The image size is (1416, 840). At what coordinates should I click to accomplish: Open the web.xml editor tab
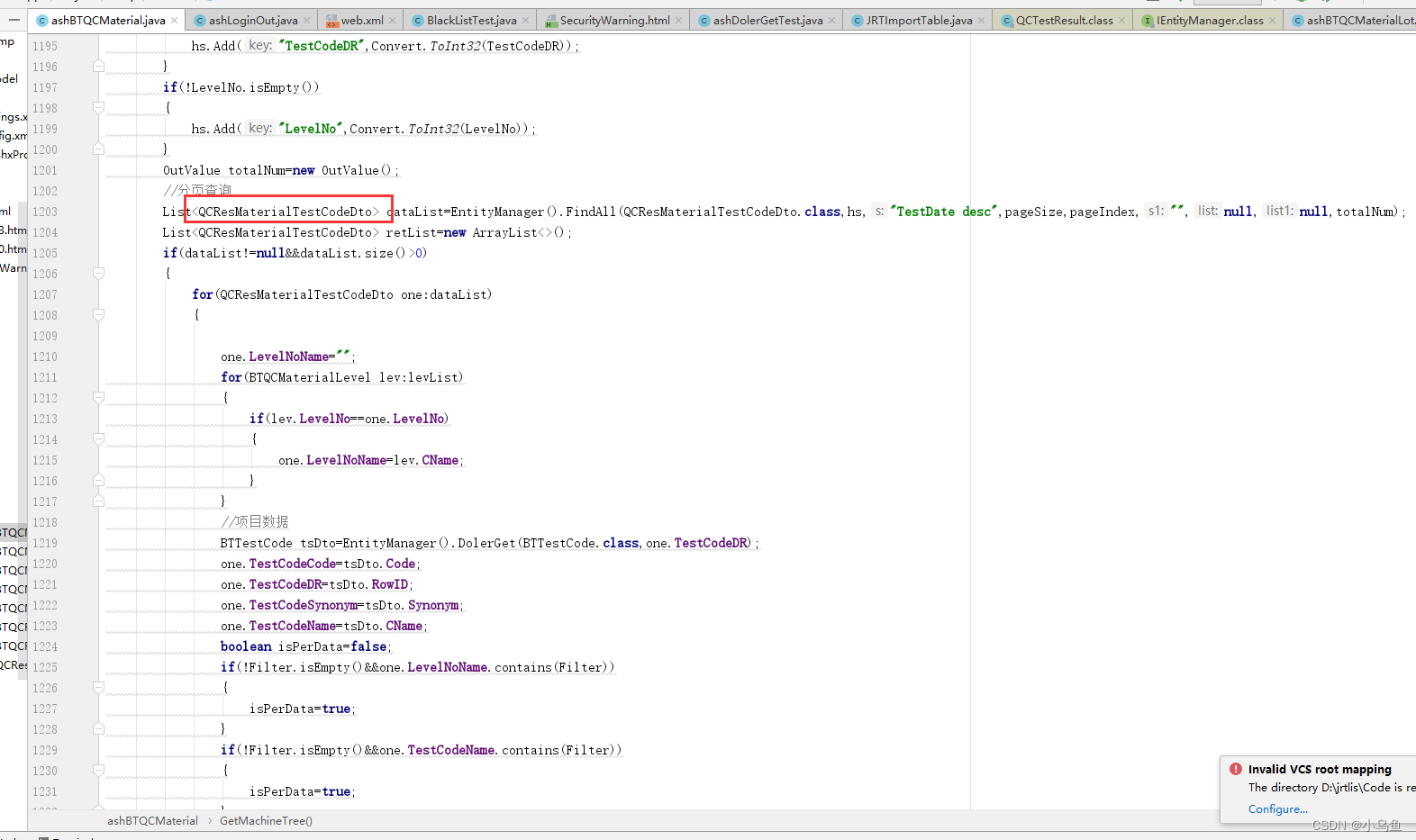tap(362, 20)
